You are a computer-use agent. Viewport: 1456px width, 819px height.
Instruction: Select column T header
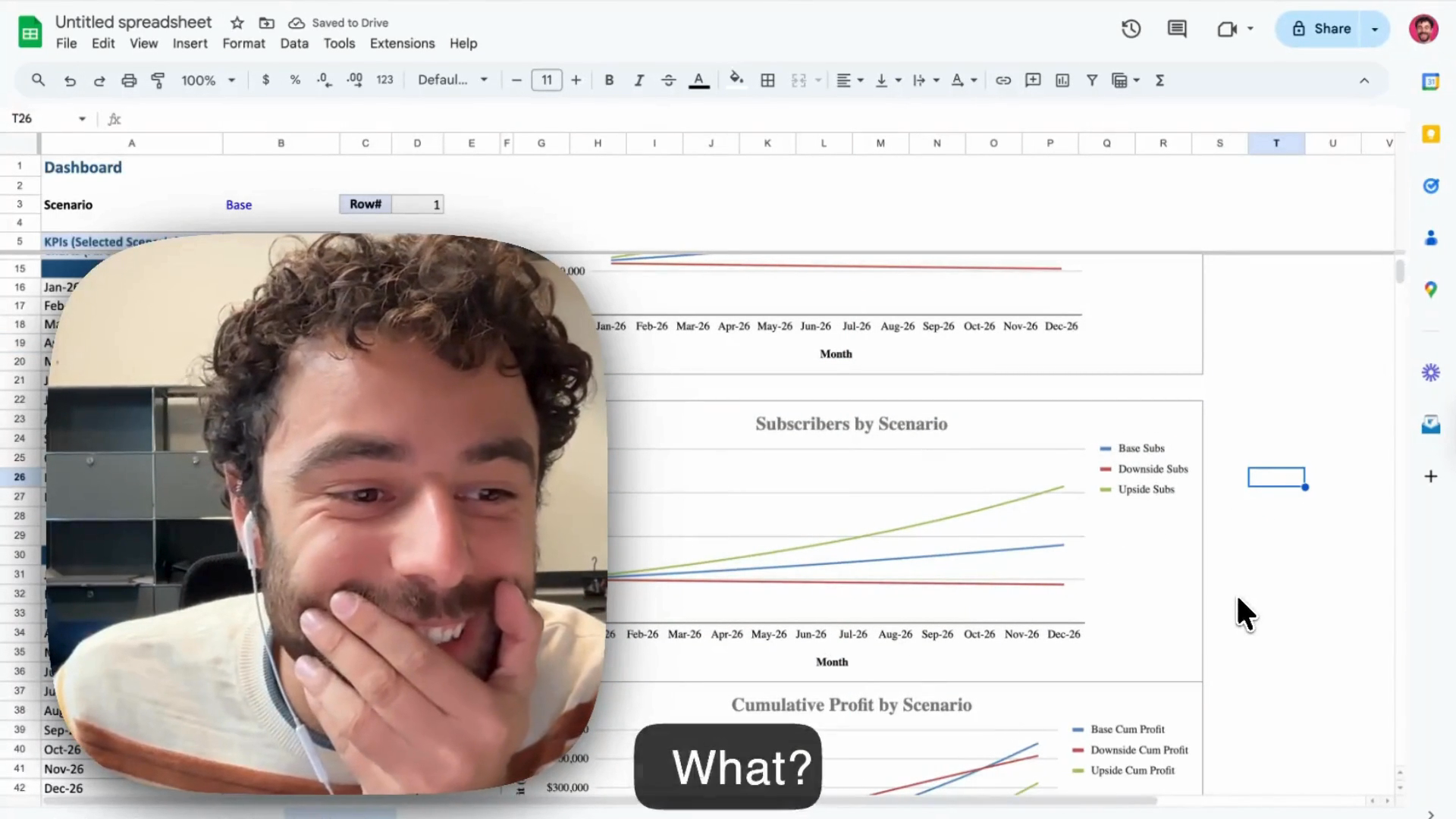click(x=1276, y=143)
